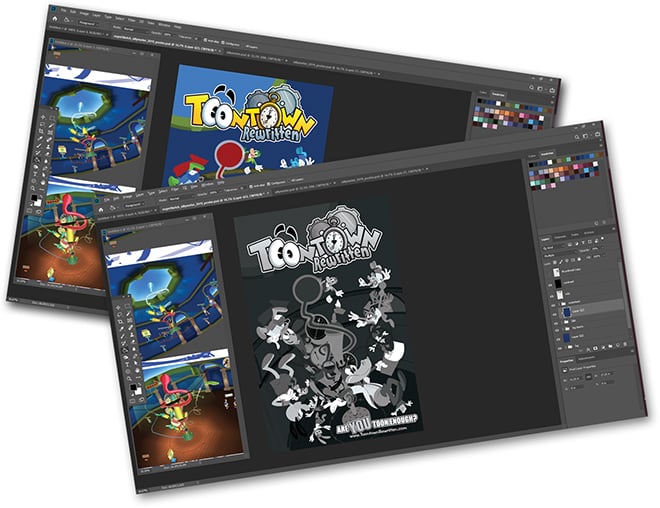Switch to the Color tab in back window
This screenshot has width=660, height=508.
[483, 93]
